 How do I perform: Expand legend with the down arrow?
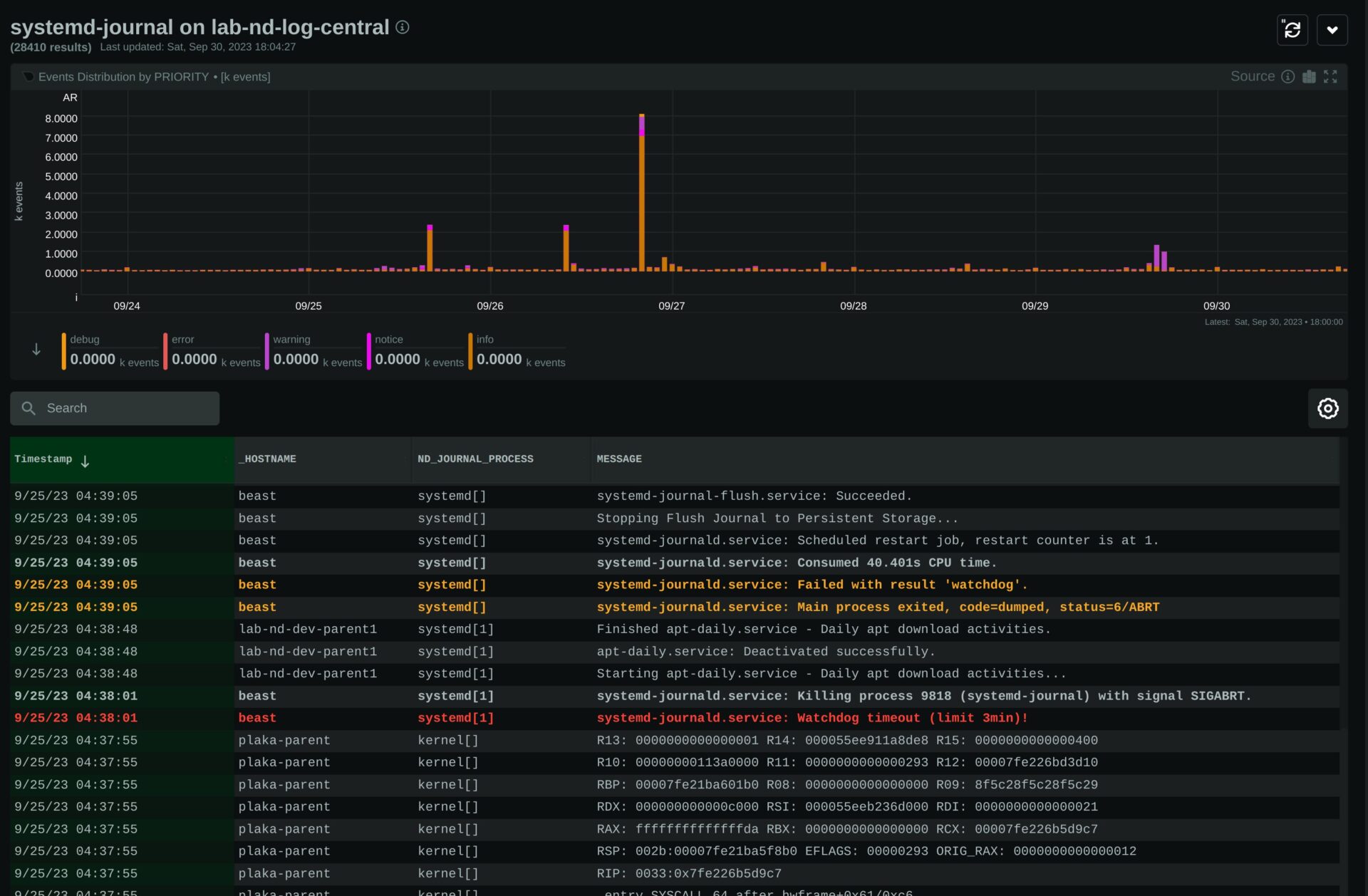pos(36,350)
